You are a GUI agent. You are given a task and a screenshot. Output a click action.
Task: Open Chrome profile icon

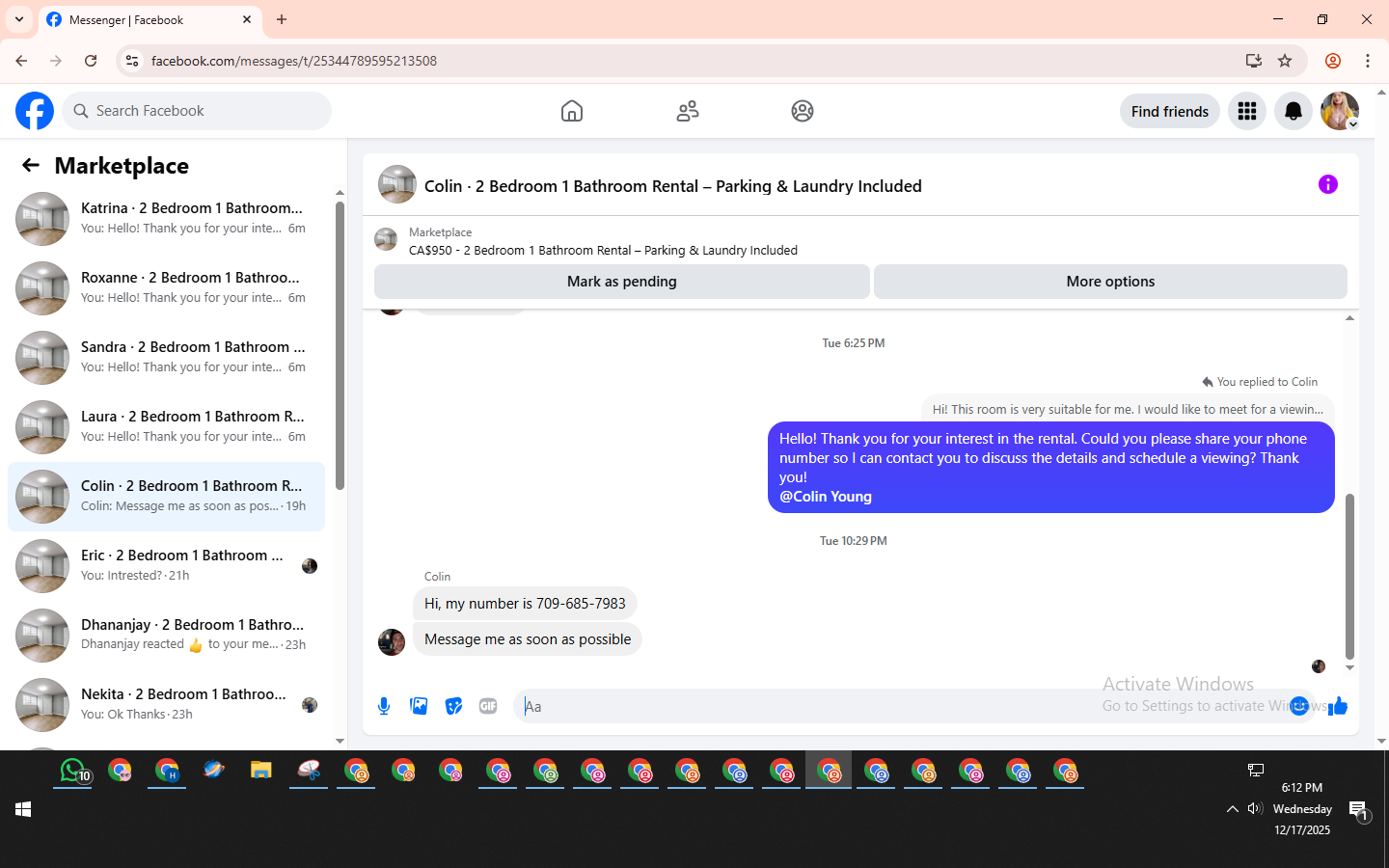[1333, 61]
